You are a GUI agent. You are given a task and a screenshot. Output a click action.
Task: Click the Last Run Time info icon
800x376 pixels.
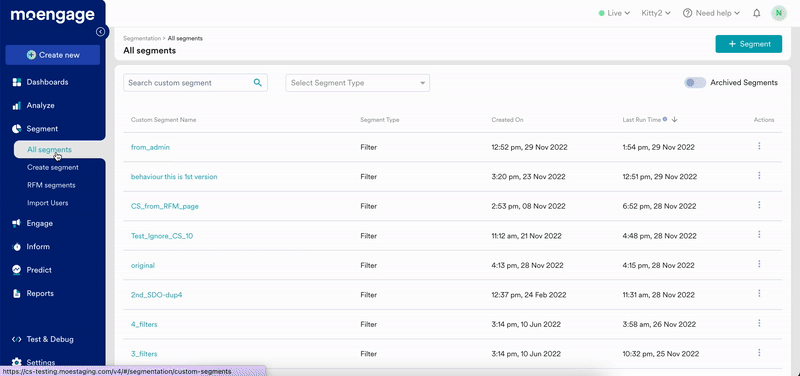point(665,119)
